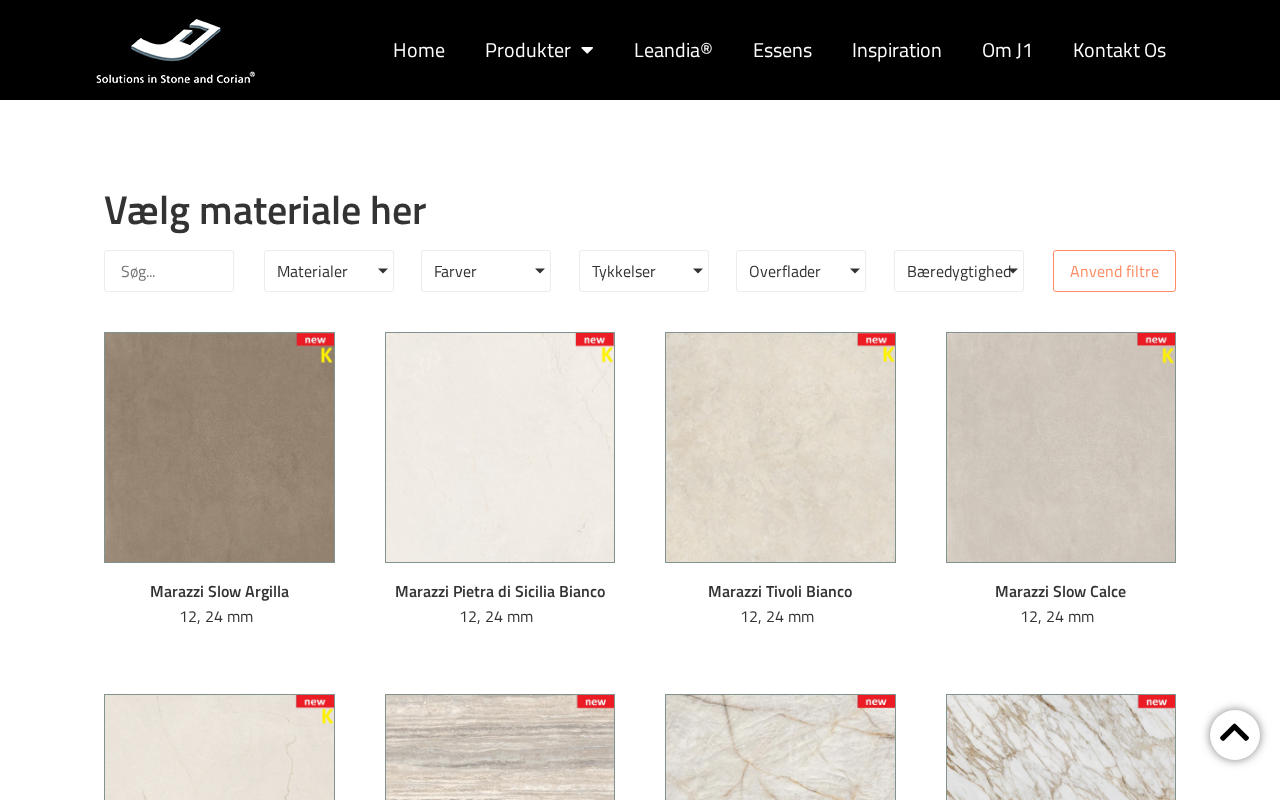The width and height of the screenshot is (1280, 800).
Task: Click the scroll-to-top arrow button
Action: pos(1234,734)
